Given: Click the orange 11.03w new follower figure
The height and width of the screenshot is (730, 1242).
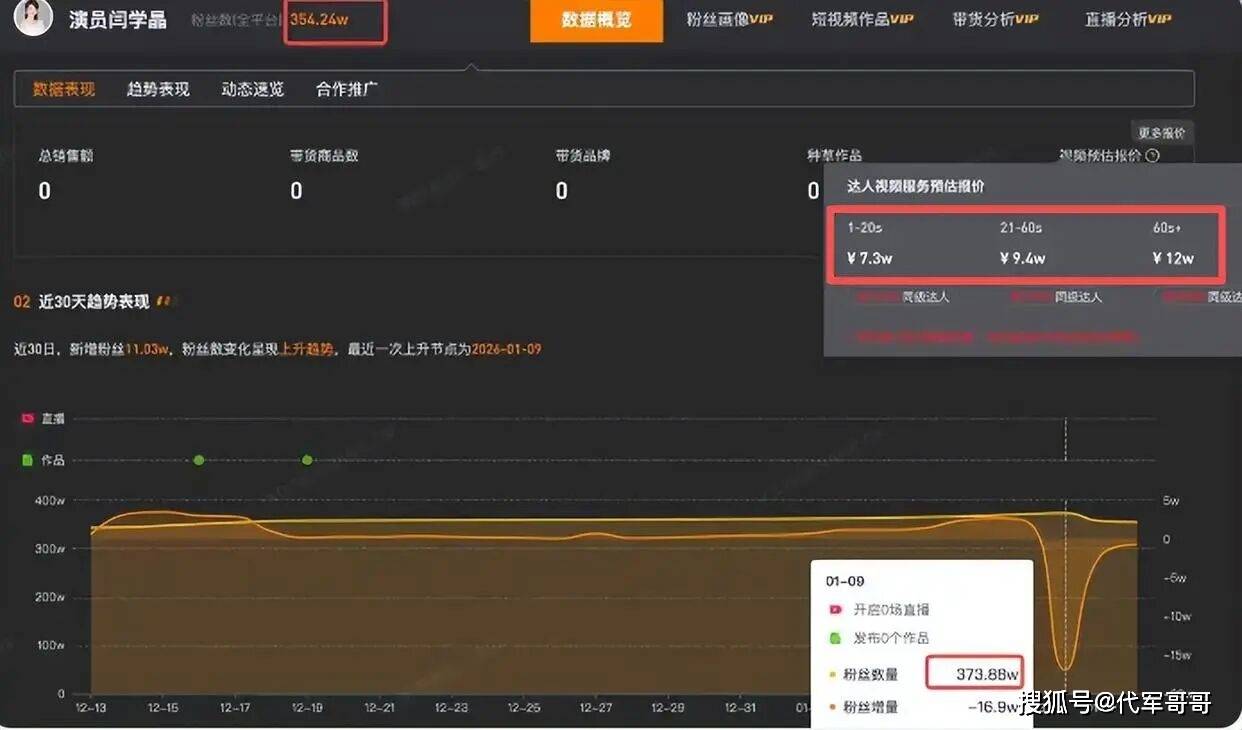Looking at the screenshot, I should point(149,349).
